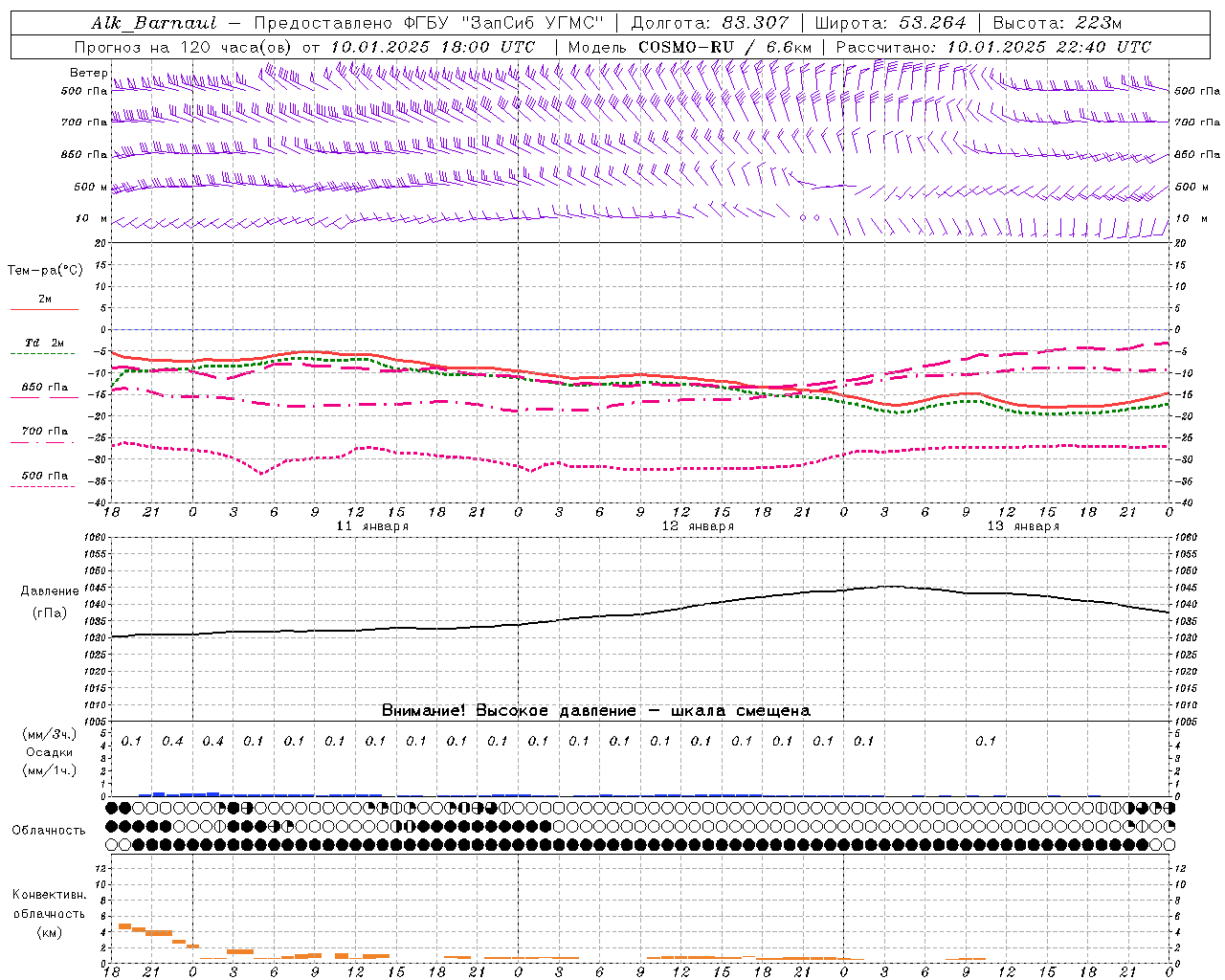The width and height of the screenshot is (1225, 980).
Task: Click the '700 гПа' temperature legend entry
Action: [x=45, y=432]
